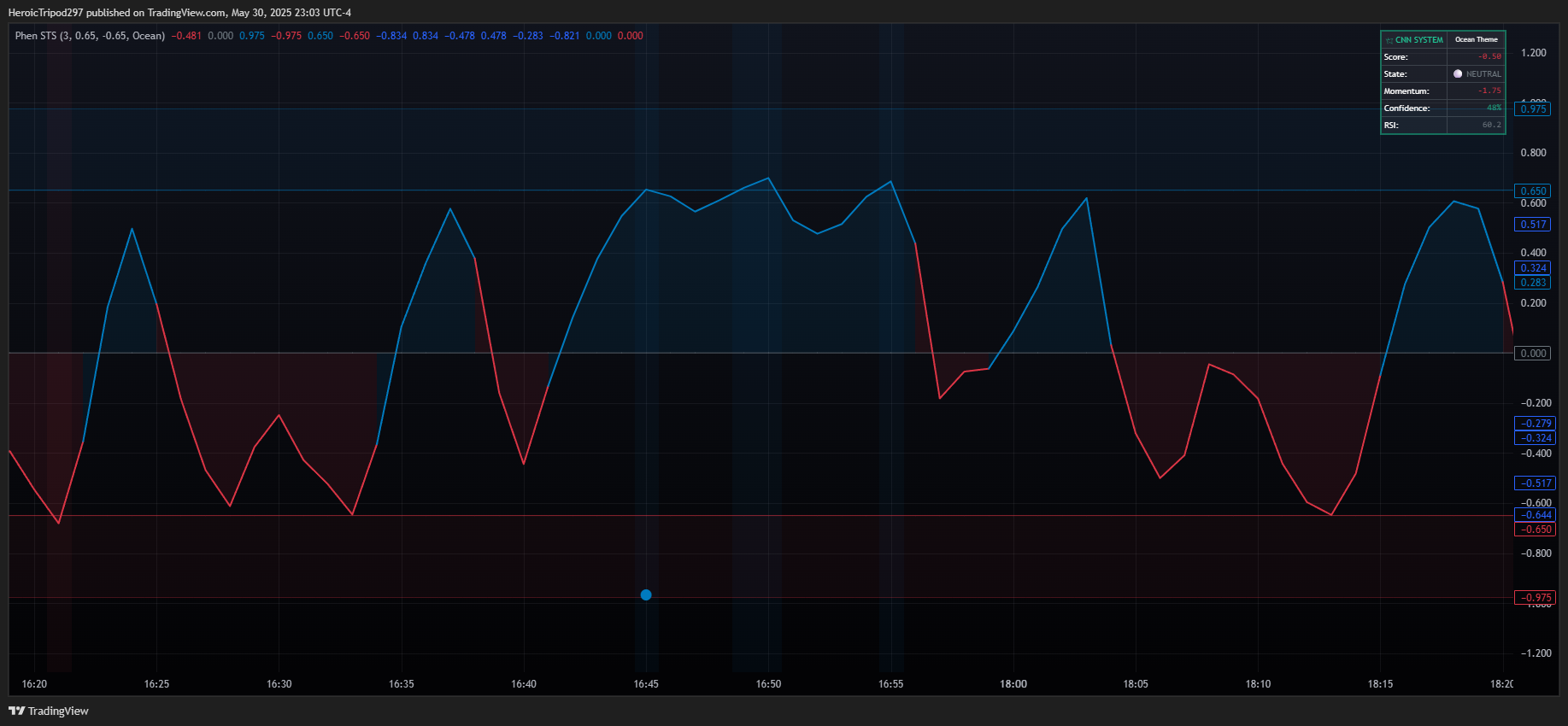Viewport: 1568px width, 726px height.
Task: Click the -0.821 legend value
Action: pos(564,36)
